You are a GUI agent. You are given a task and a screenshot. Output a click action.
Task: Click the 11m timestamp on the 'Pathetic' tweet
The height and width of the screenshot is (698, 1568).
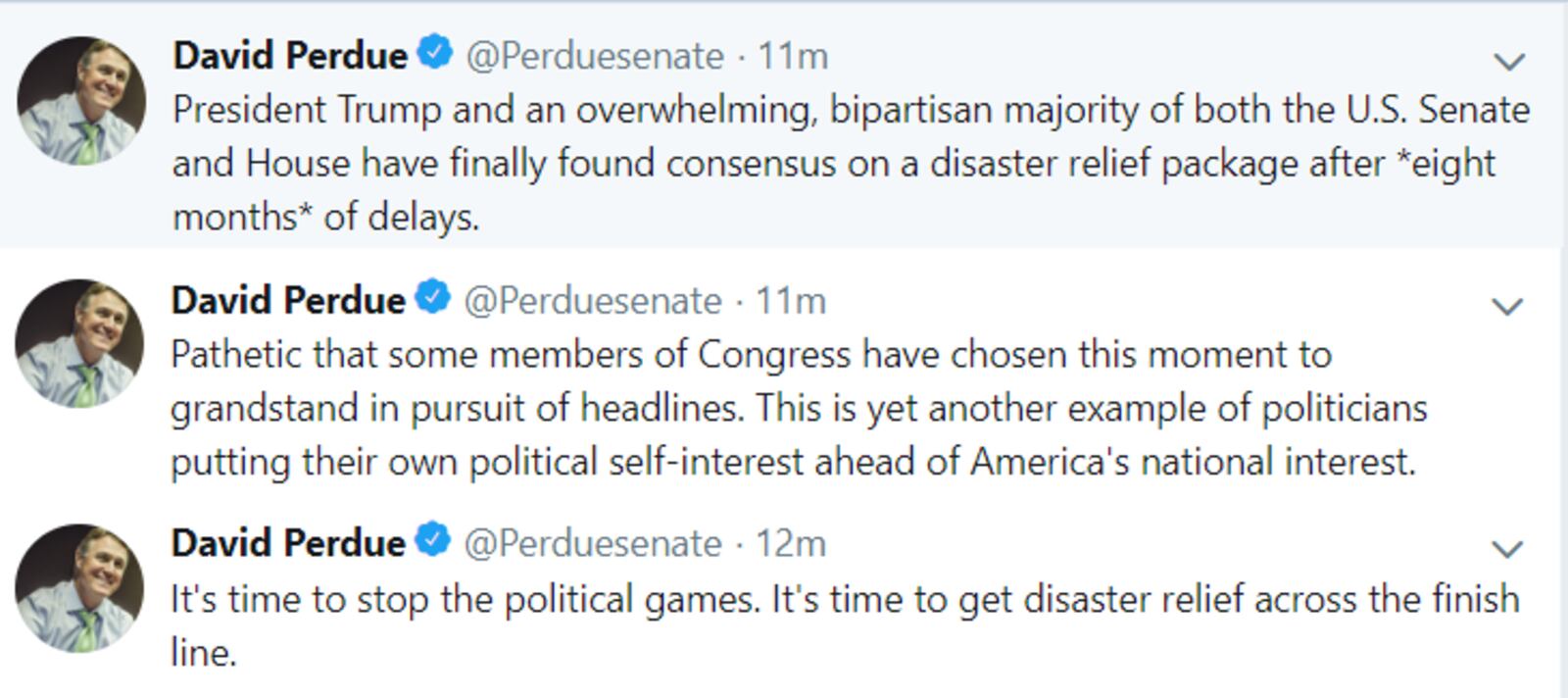pos(791,301)
